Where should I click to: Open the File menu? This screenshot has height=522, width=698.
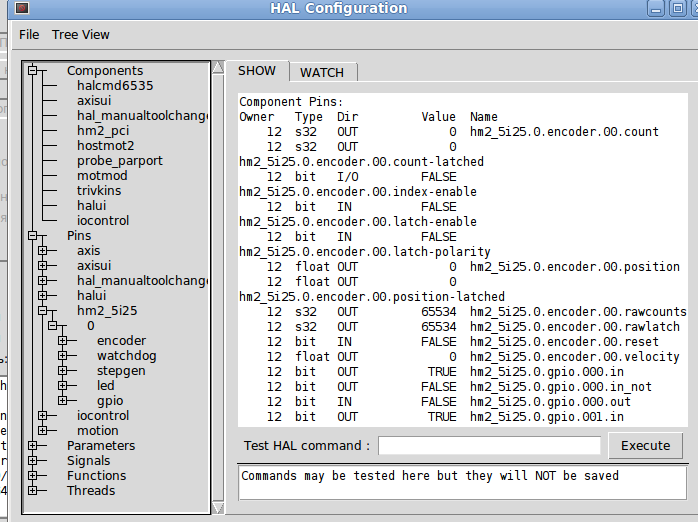[x=29, y=35]
